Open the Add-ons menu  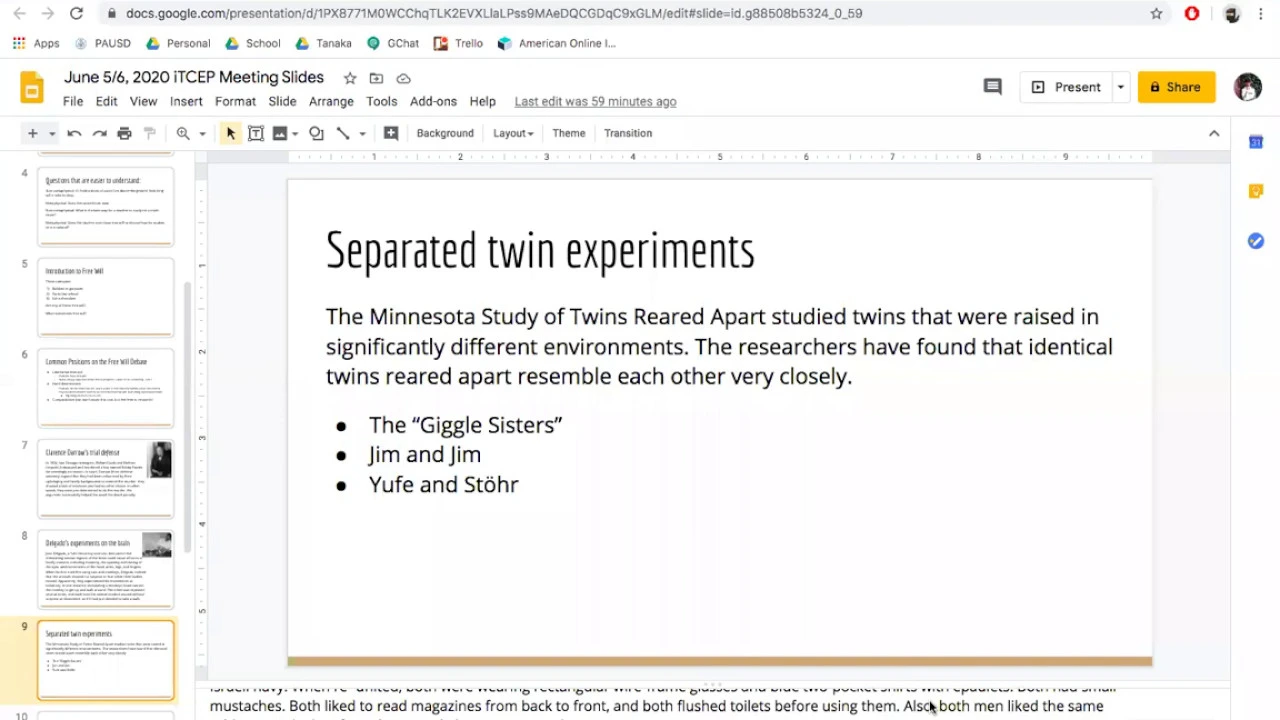(x=433, y=101)
